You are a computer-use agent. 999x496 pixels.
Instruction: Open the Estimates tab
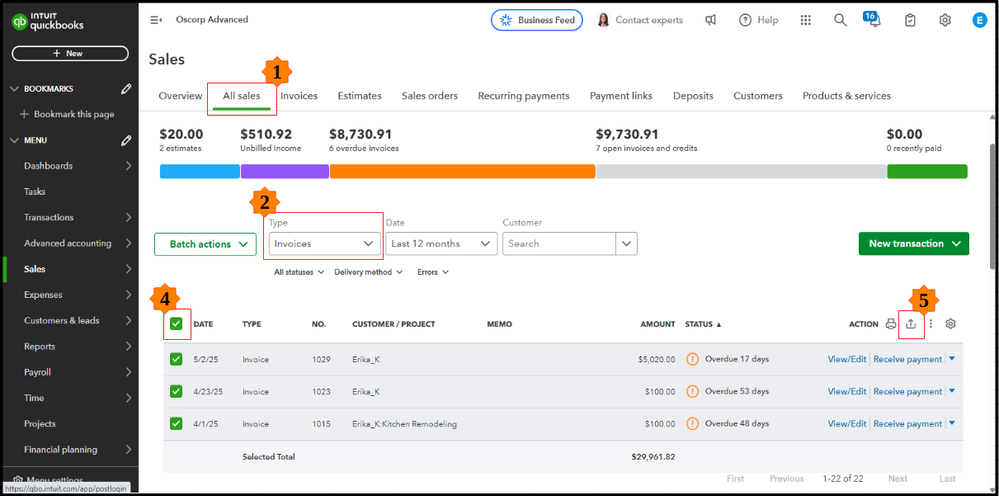pyautogui.click(x=359, y=96)
